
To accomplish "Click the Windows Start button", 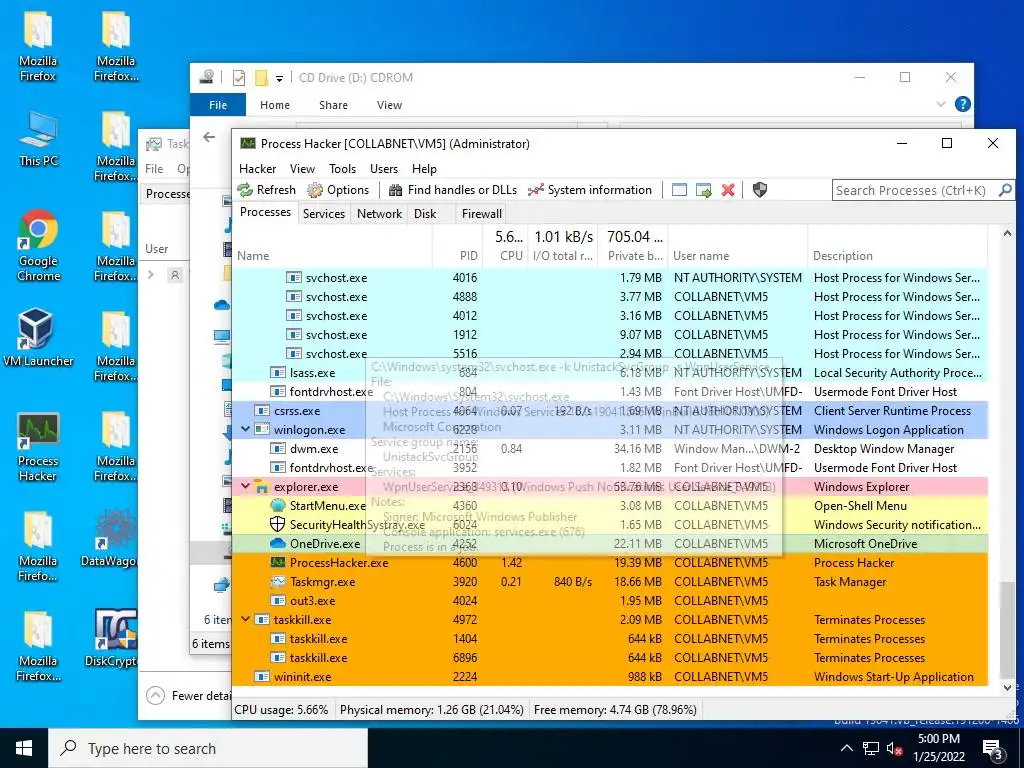I will coord(24,748).
